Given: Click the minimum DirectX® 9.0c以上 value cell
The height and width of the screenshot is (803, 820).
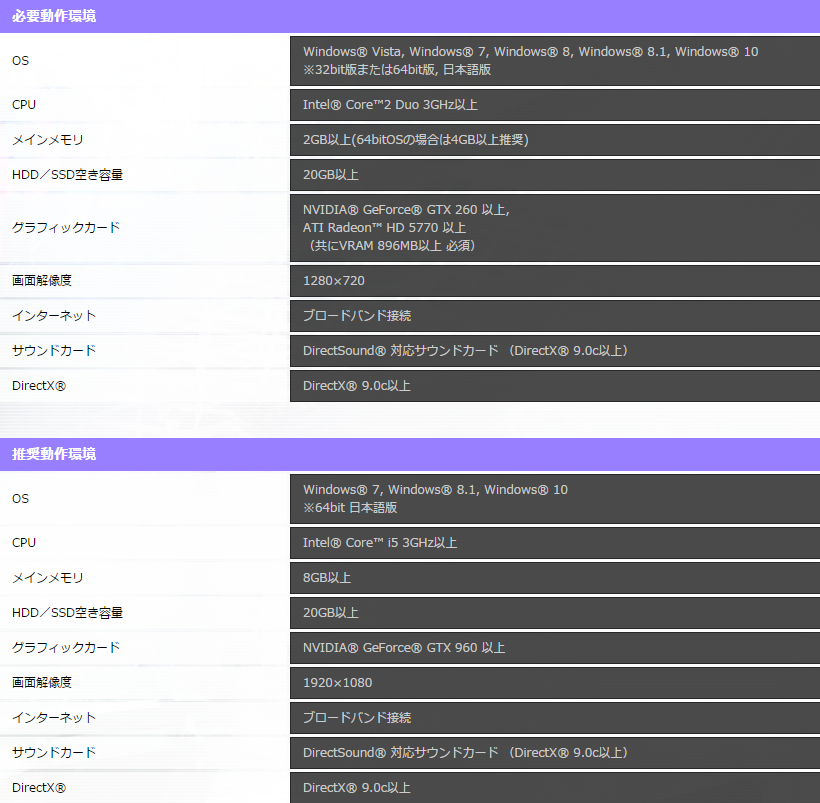Looking at the screenshot, I should [x=555, y=386].
